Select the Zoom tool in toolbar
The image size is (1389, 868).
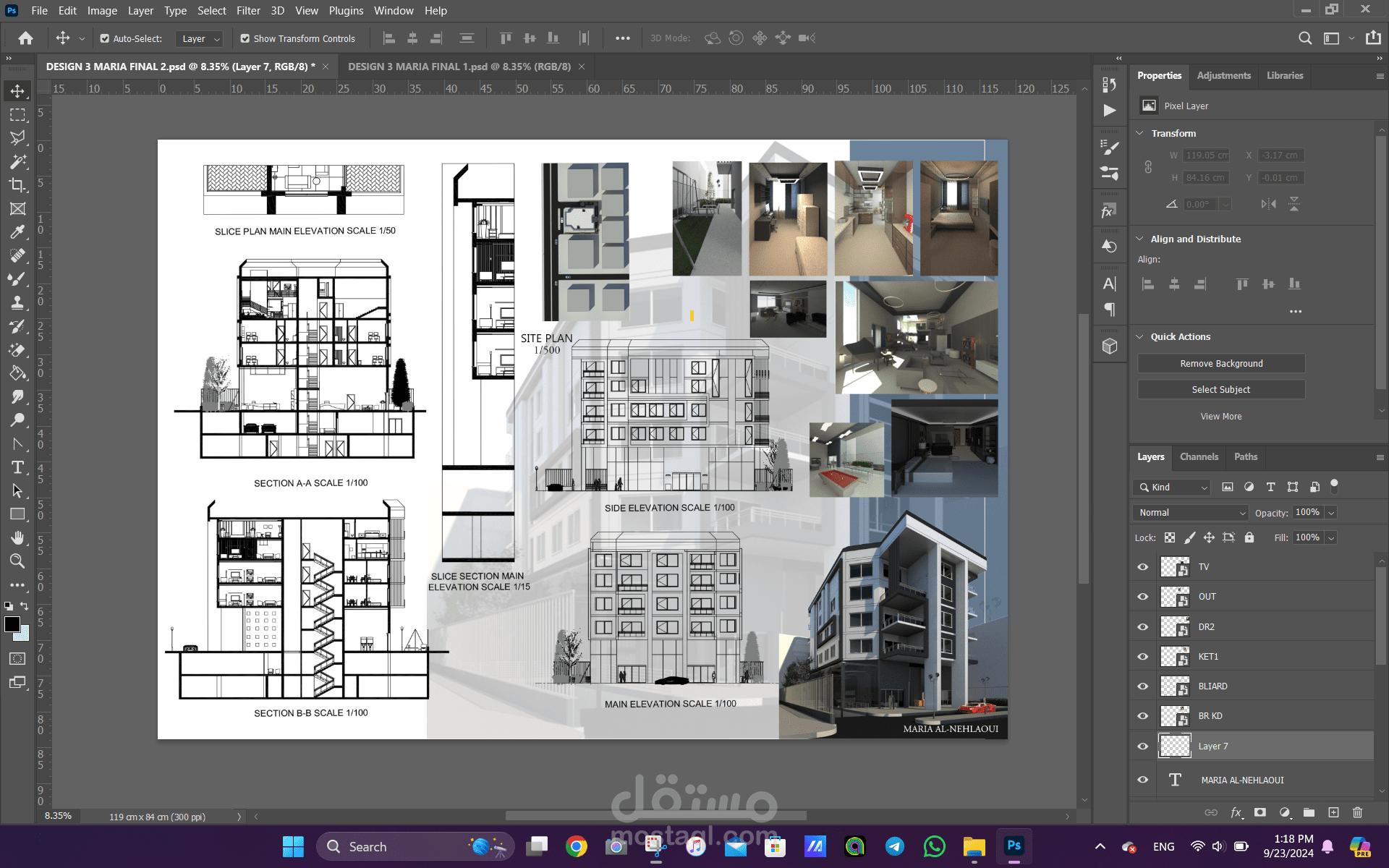click(x=17, y=561)
